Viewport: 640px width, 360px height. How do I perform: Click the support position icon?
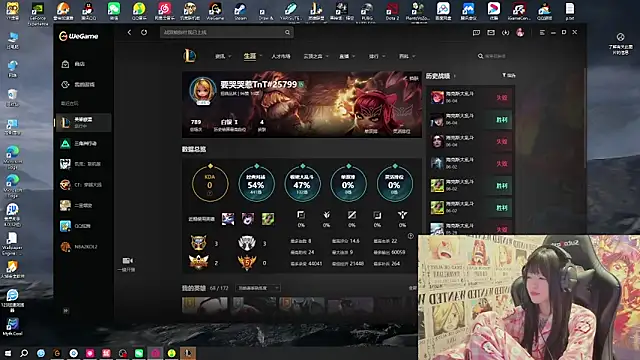pyautogui.click(x=402, y=215)
